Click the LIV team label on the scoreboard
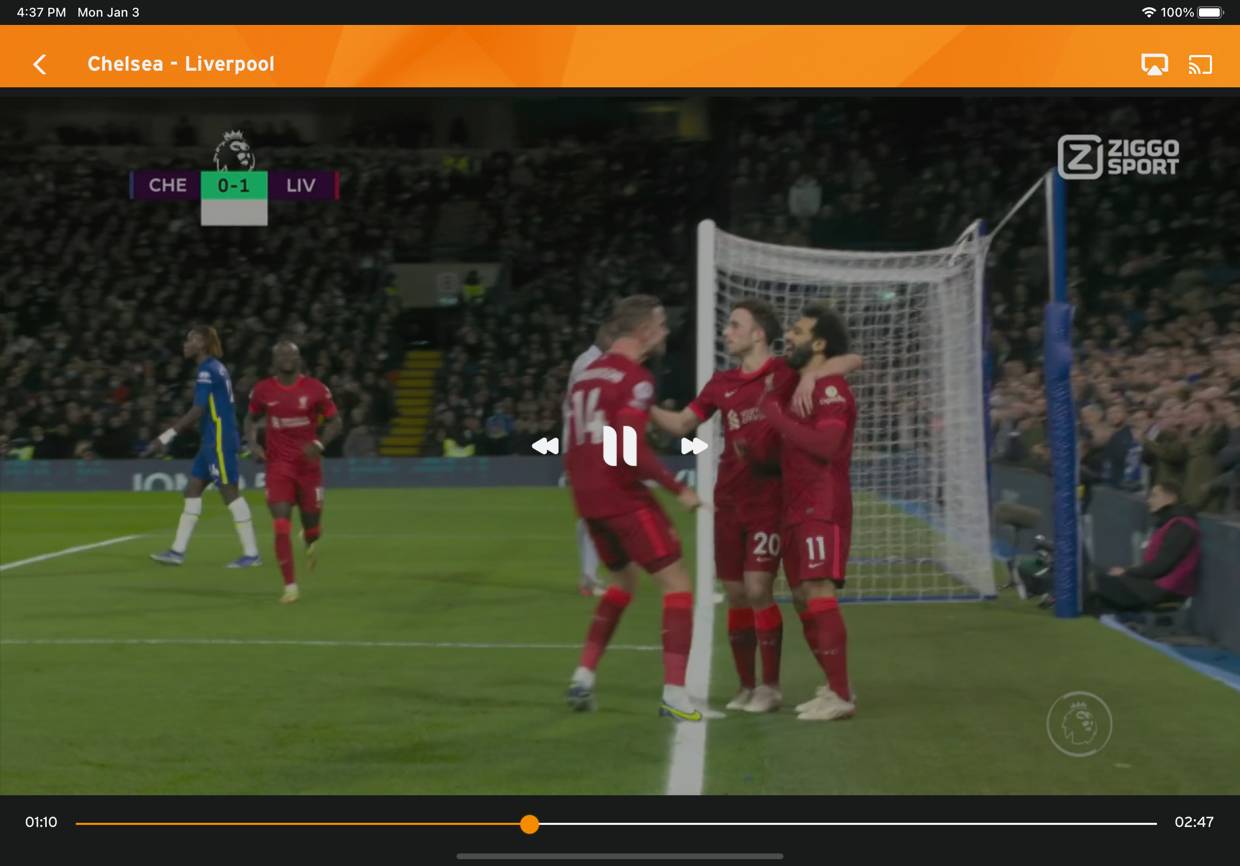The image size is (1240, 866). click(x=301, y=185)
